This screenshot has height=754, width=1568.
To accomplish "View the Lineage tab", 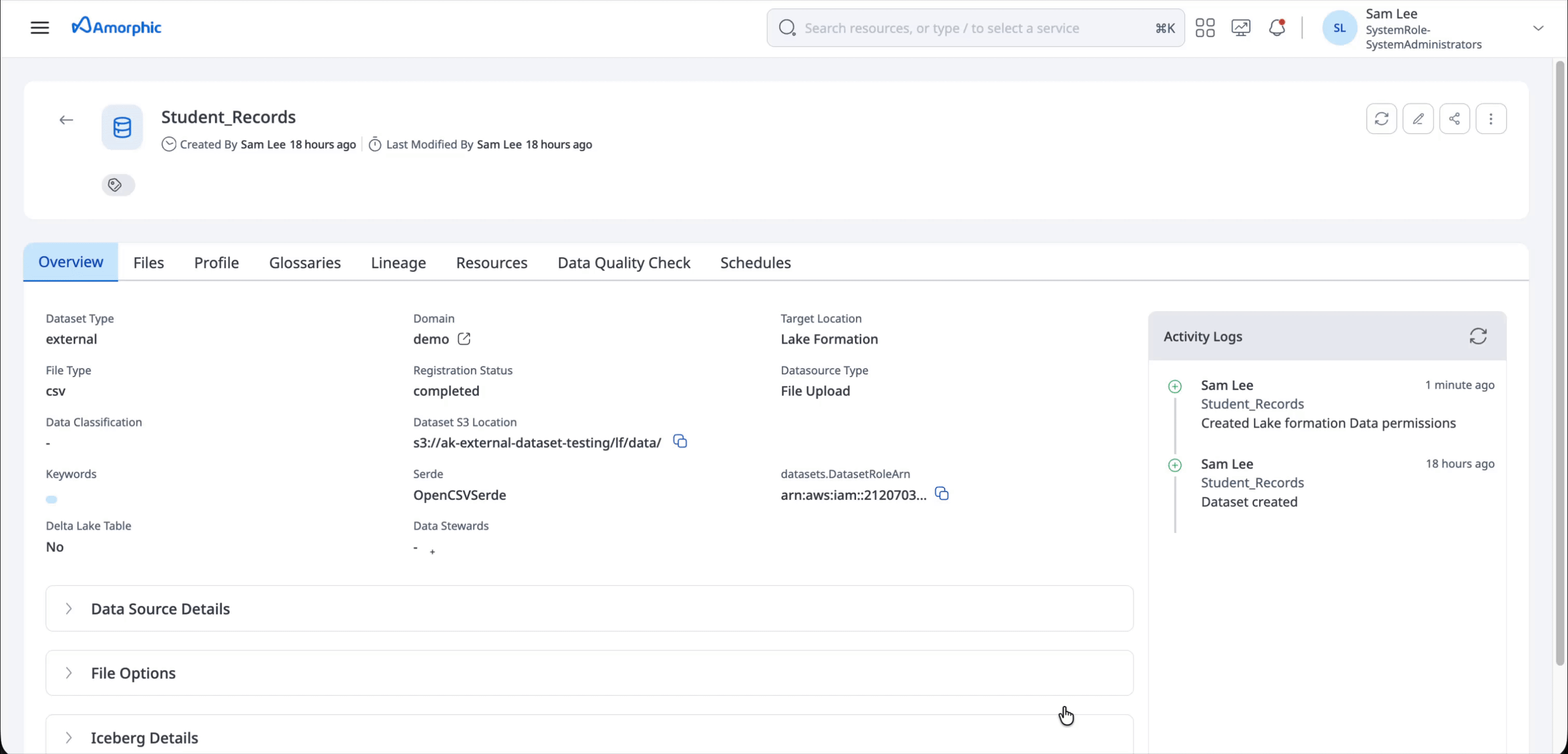I will pyautogui.click(x=398, y=263).
